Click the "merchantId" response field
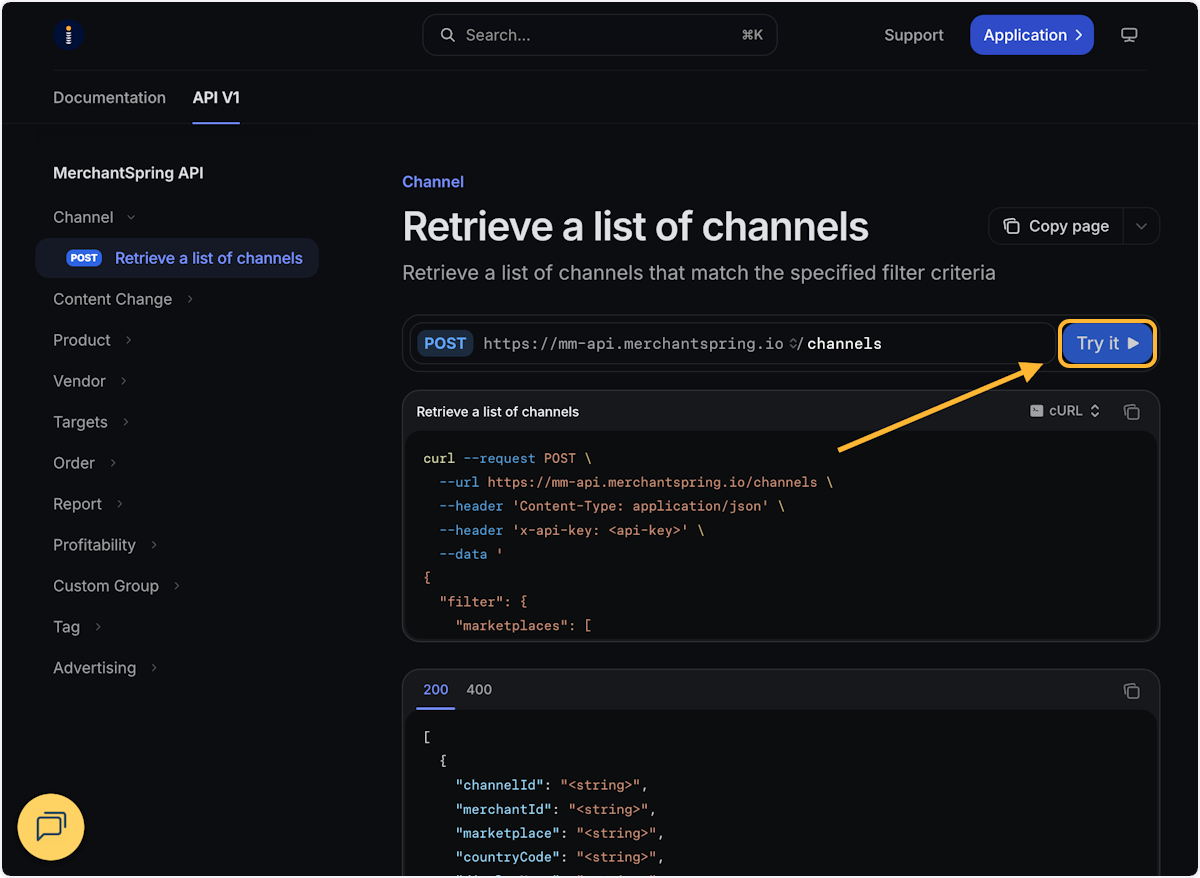Image resolution: width=1200 pixels, height=878 pixels. click(503, 809)
